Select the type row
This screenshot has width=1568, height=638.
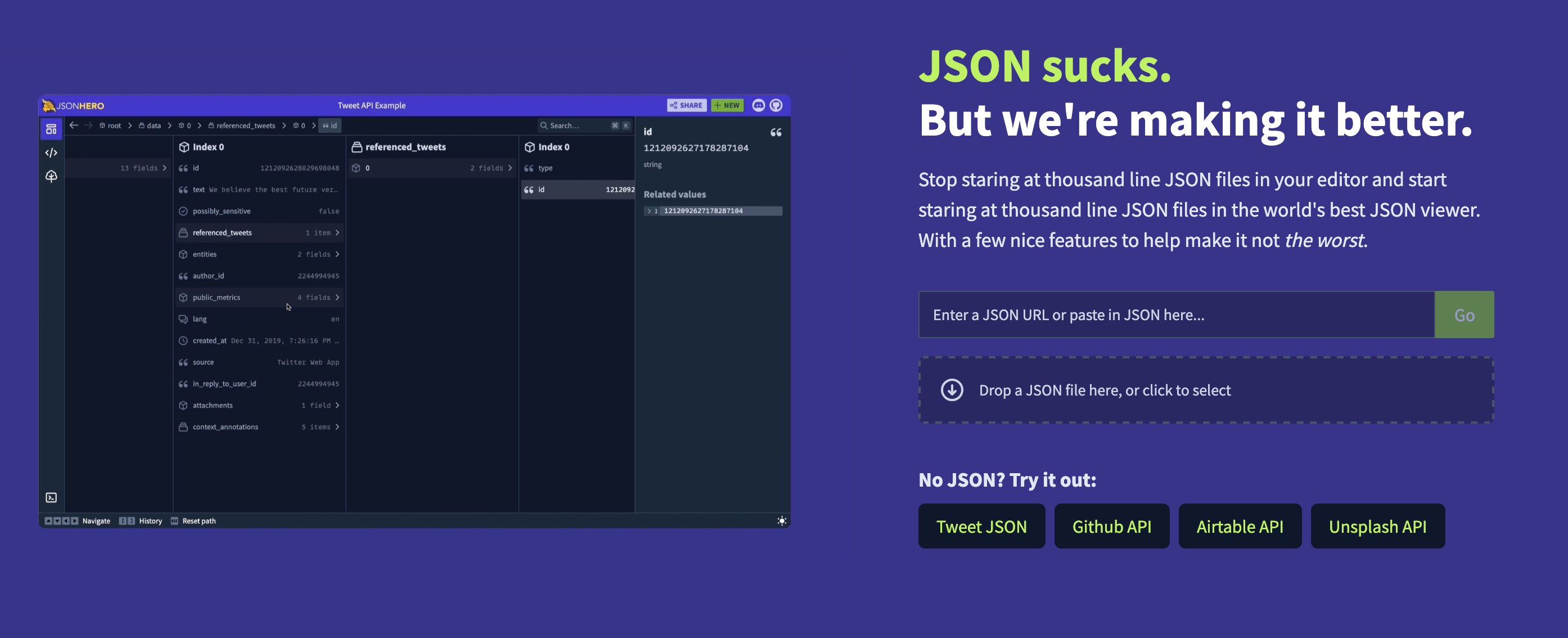578,168
